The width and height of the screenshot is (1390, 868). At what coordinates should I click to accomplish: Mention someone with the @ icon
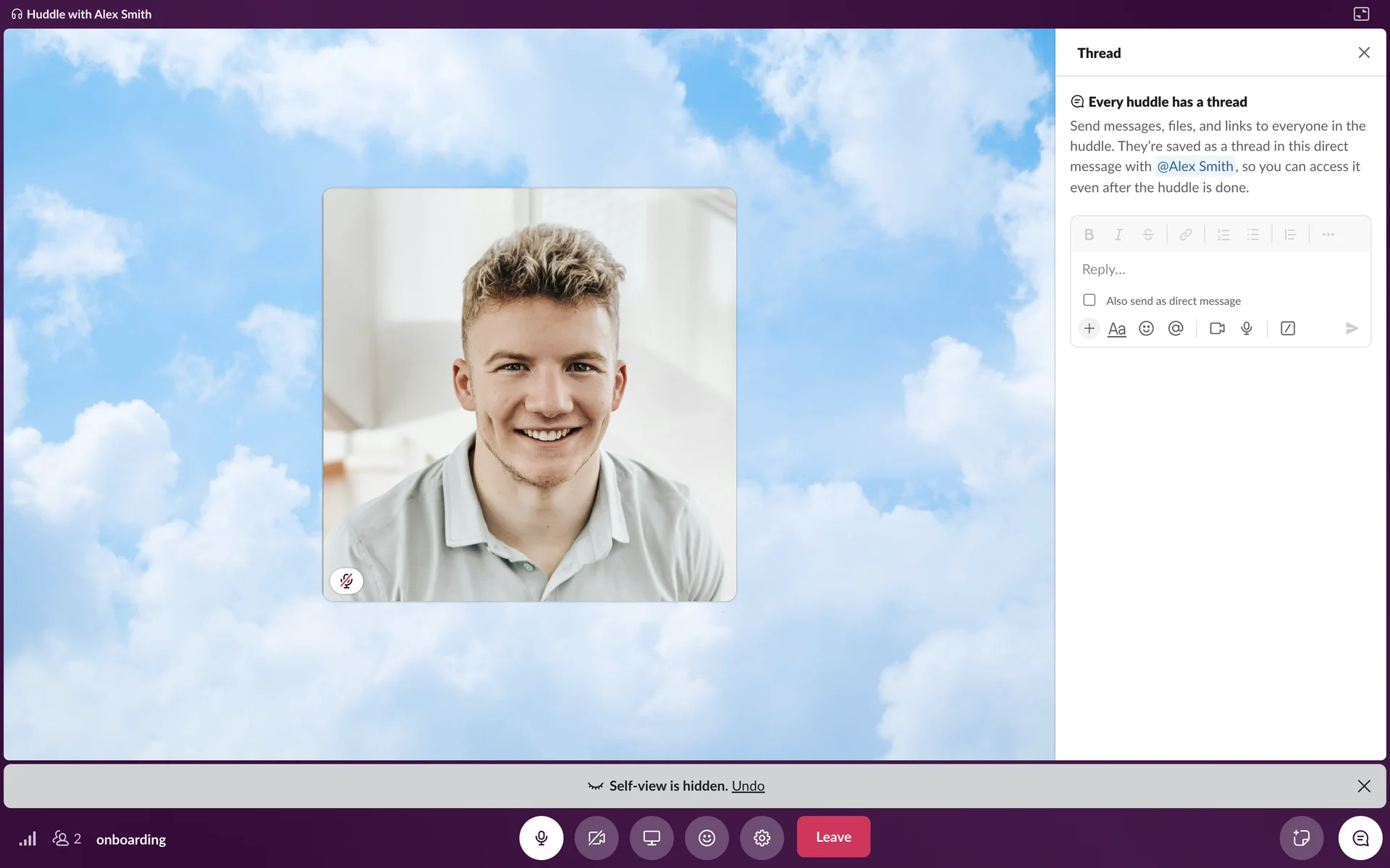[x=1176, y=329]
